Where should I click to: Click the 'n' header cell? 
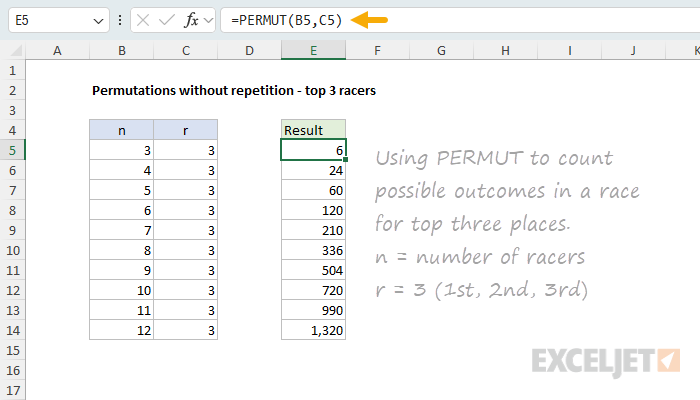[x=121, y=130]
